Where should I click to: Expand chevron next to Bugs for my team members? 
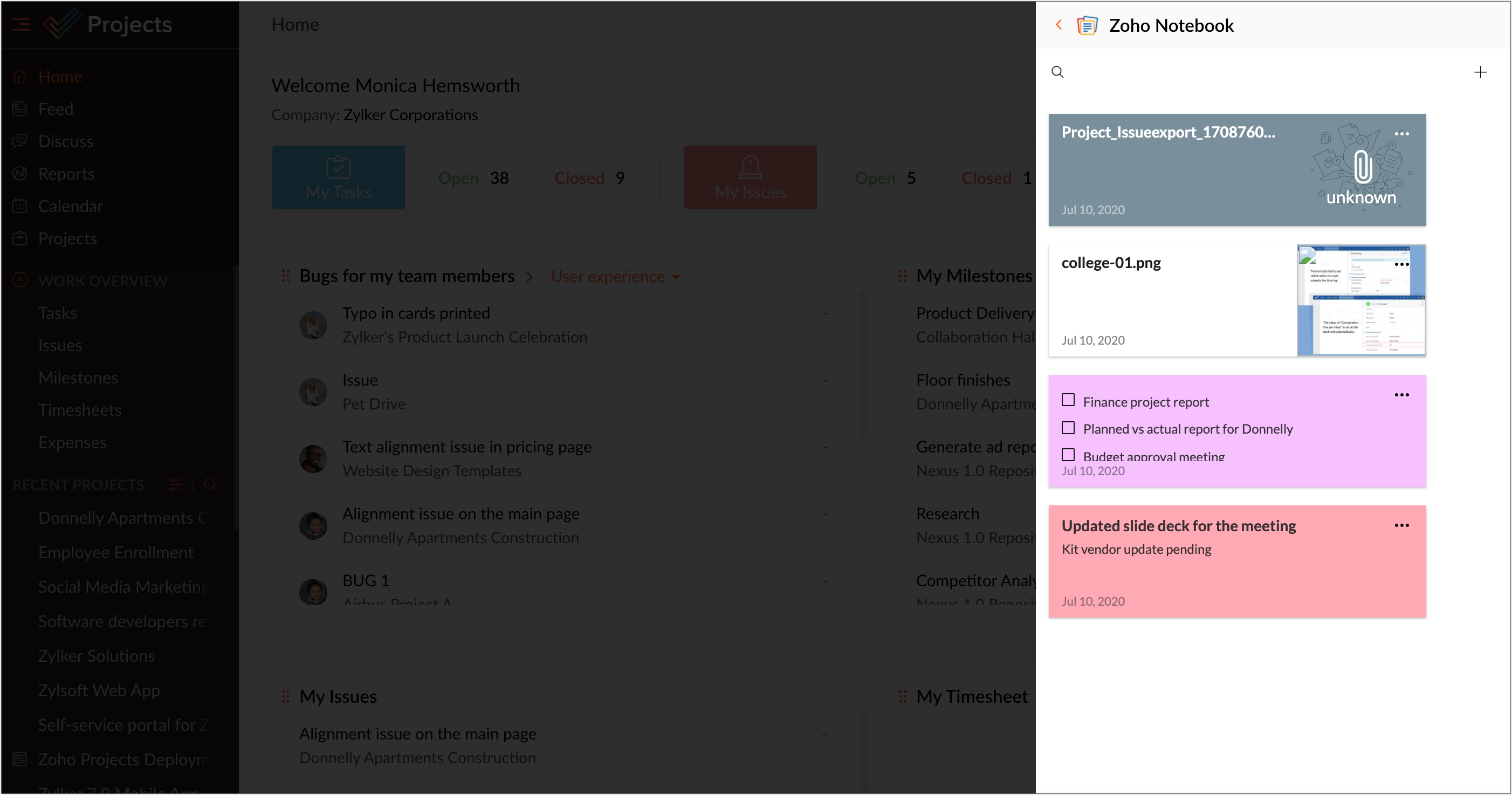[529, 277]
